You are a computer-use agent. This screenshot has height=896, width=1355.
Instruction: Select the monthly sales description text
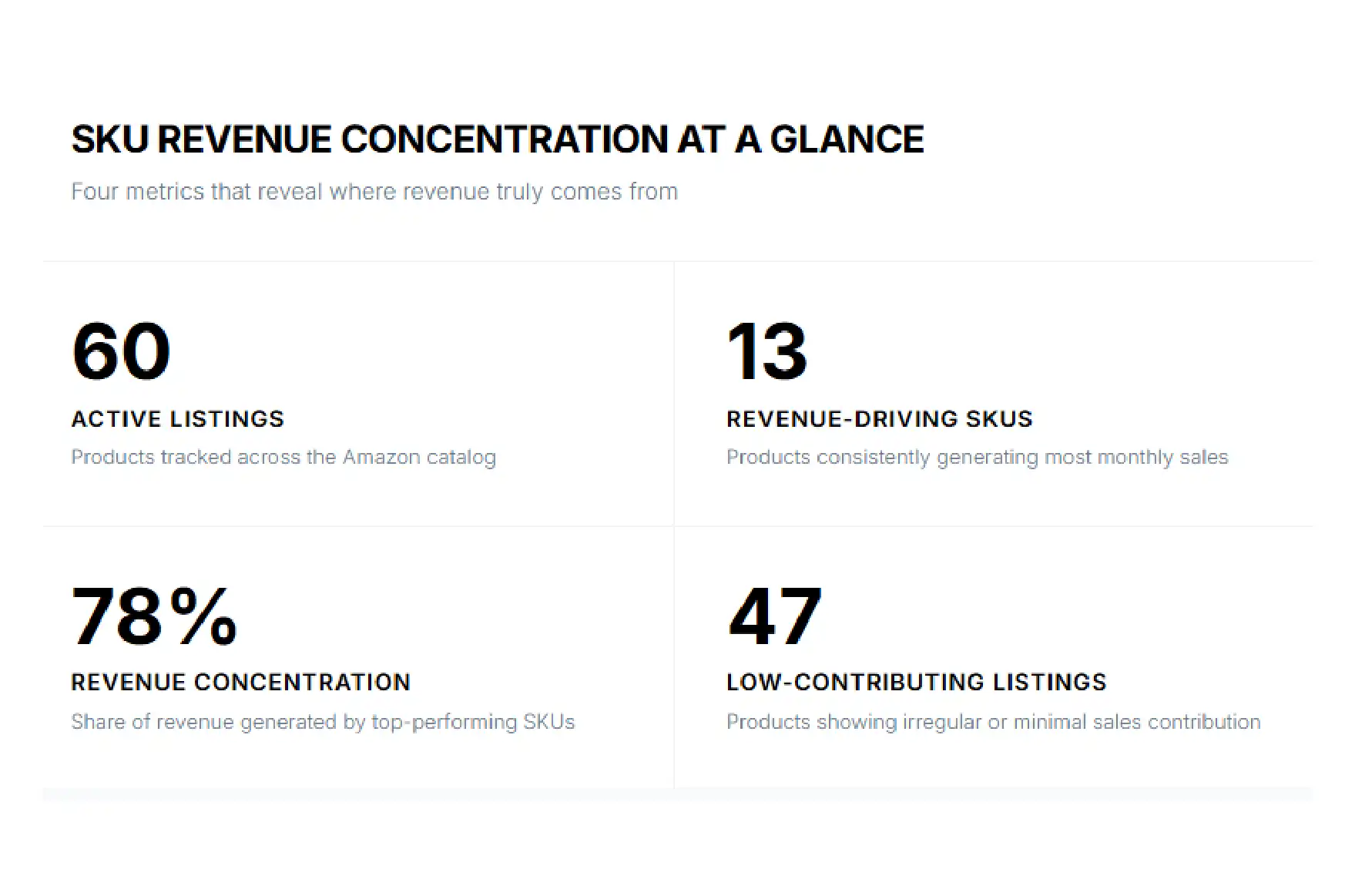tap(978, 457)
